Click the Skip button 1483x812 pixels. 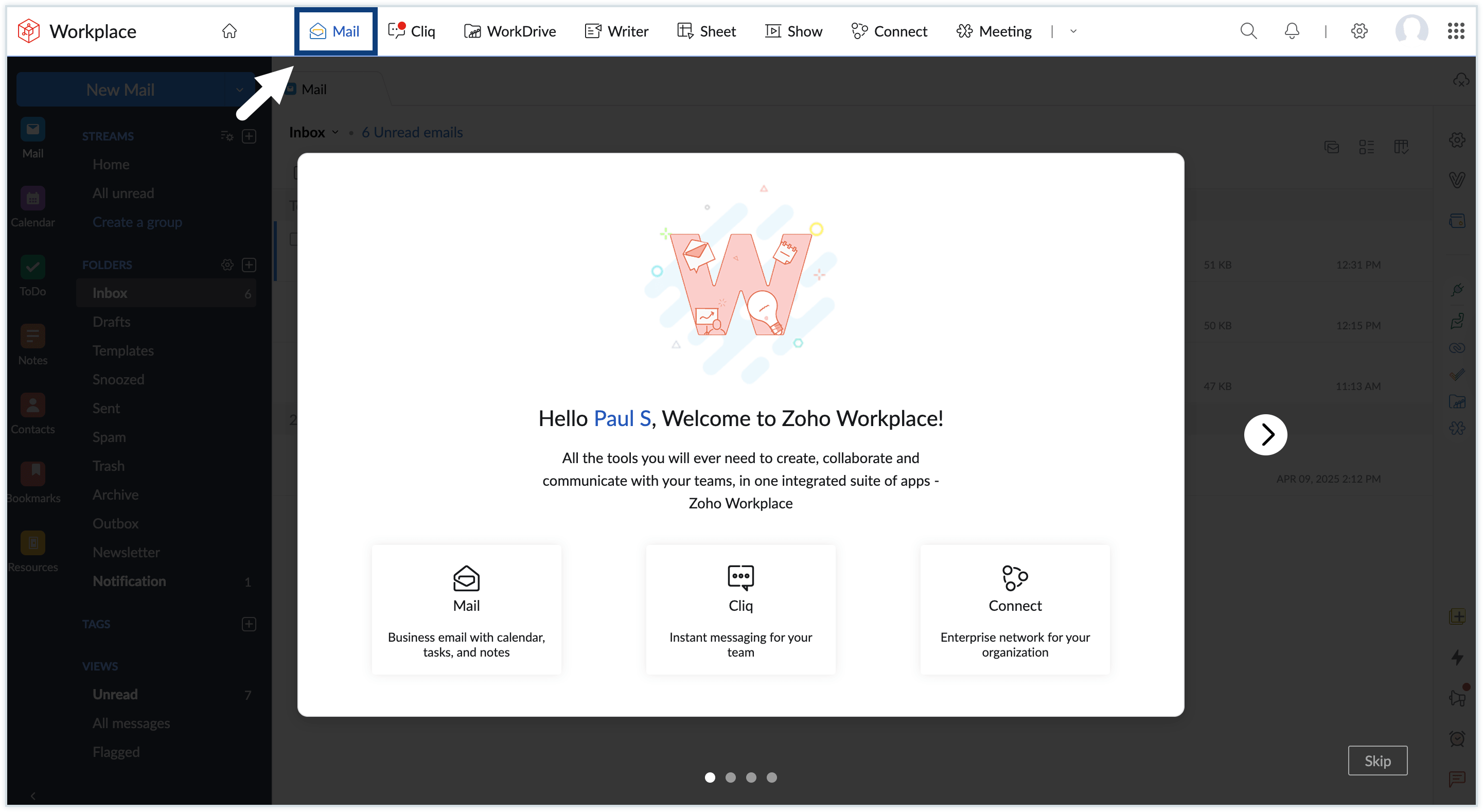[1378, 760]
